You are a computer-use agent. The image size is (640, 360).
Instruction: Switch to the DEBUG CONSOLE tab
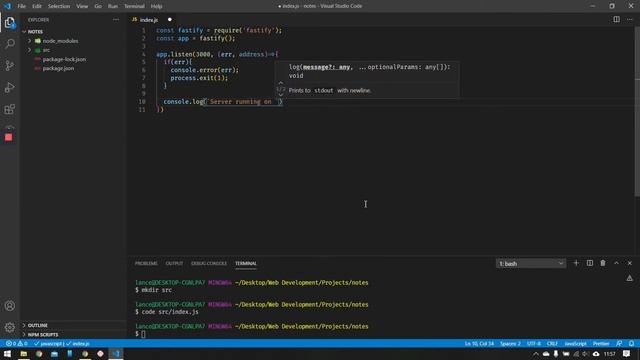tap(209, 263)
